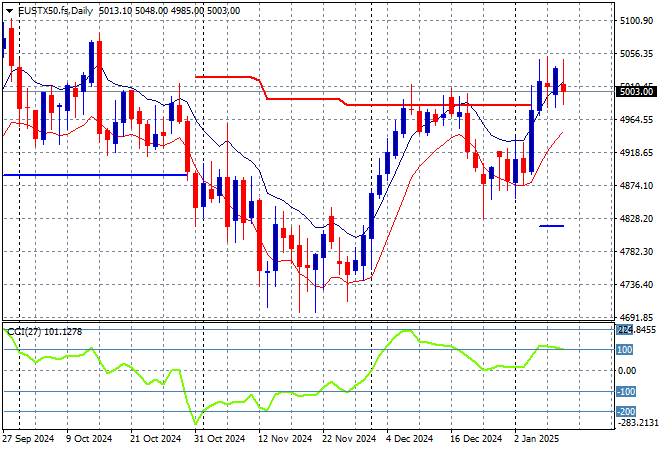Viewport: 660px width, 450px height.
Task: Select the short blue horizontal line near 4828
Action: [551, 226]
